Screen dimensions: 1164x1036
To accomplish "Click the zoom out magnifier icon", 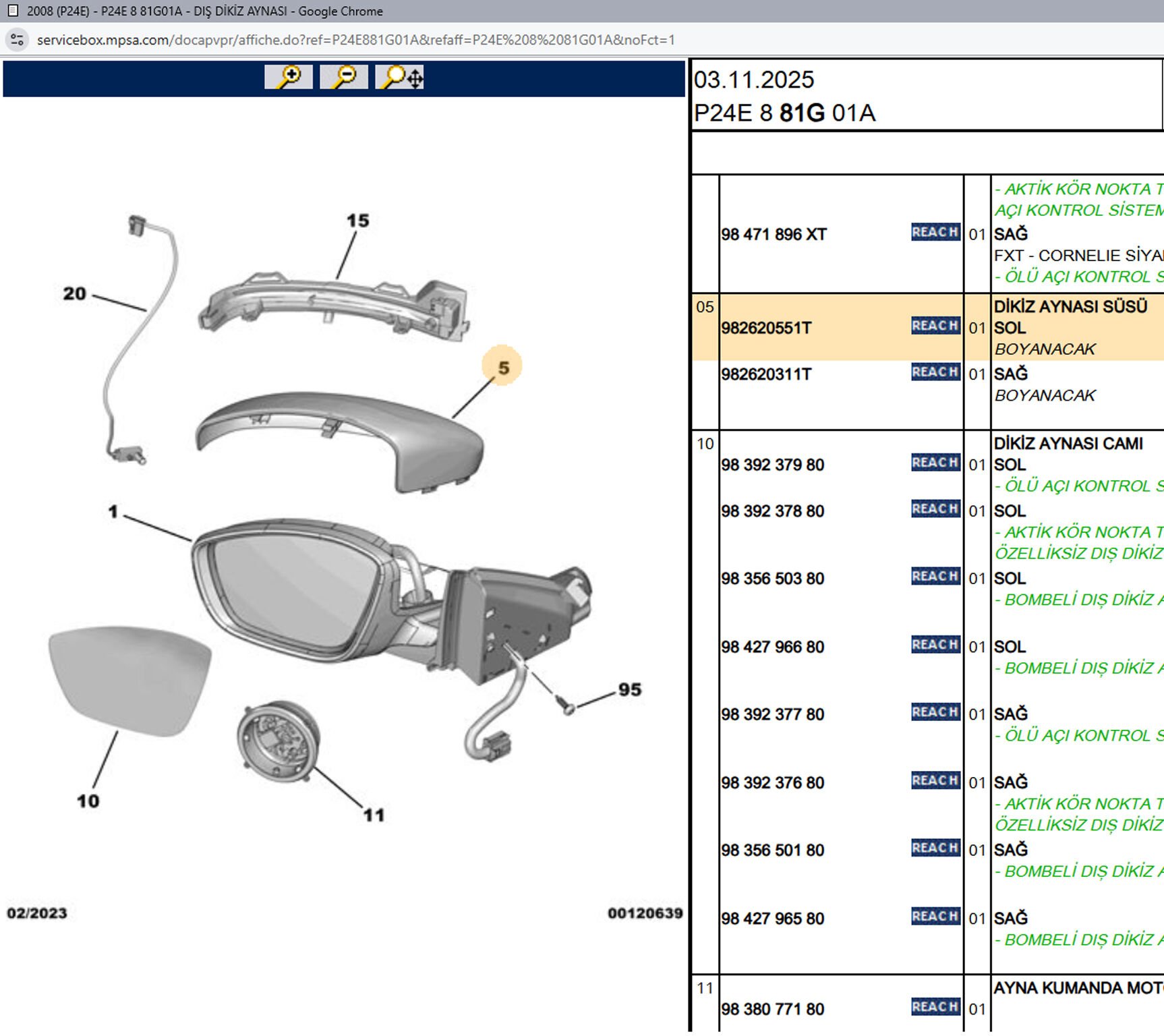I will (344, 77).
